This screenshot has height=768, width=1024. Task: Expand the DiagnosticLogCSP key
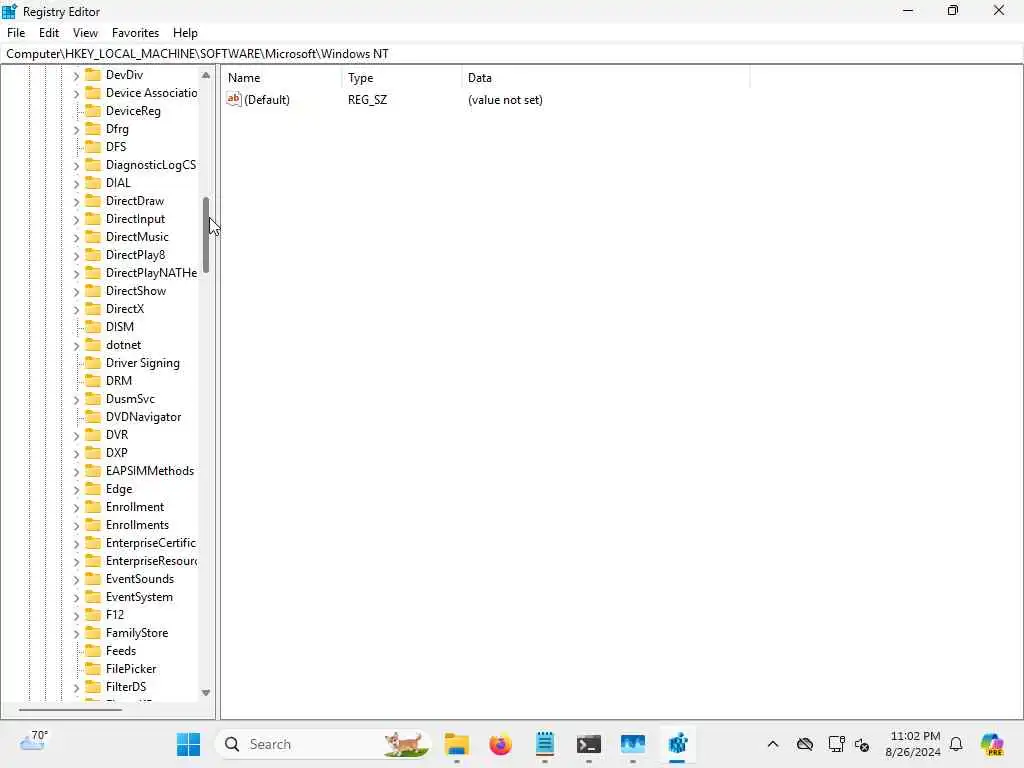click(x=76, y=166)
